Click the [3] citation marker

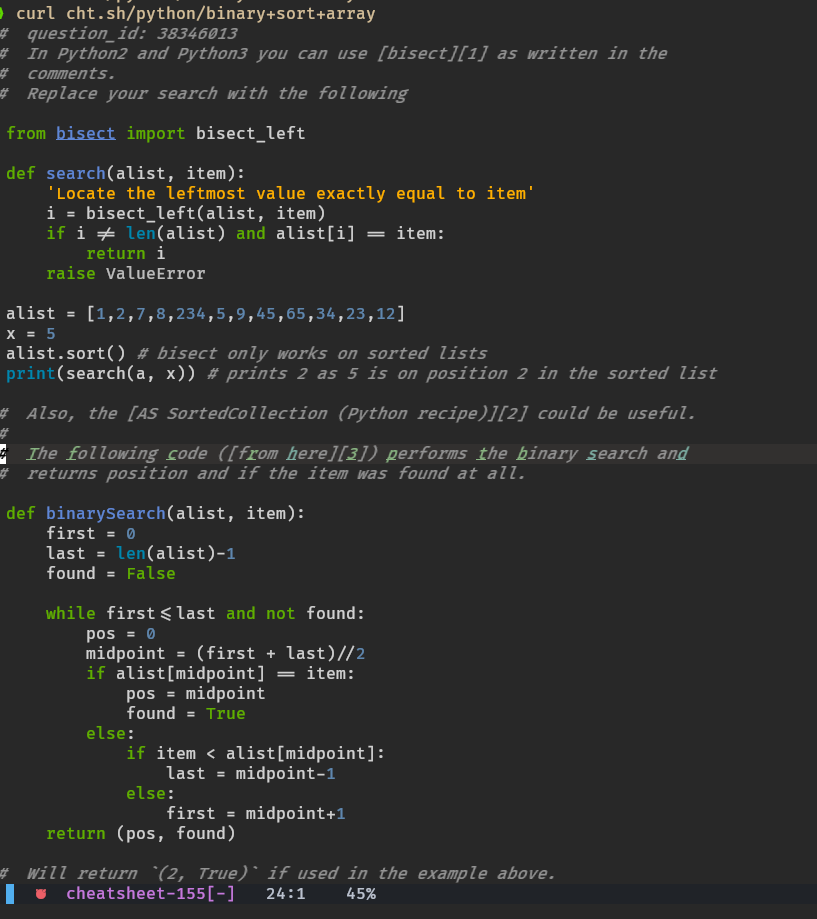coord(355,453)
